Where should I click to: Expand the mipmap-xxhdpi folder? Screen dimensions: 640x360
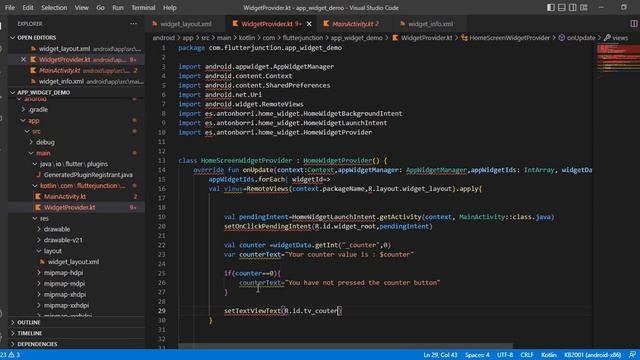[77, 305]
